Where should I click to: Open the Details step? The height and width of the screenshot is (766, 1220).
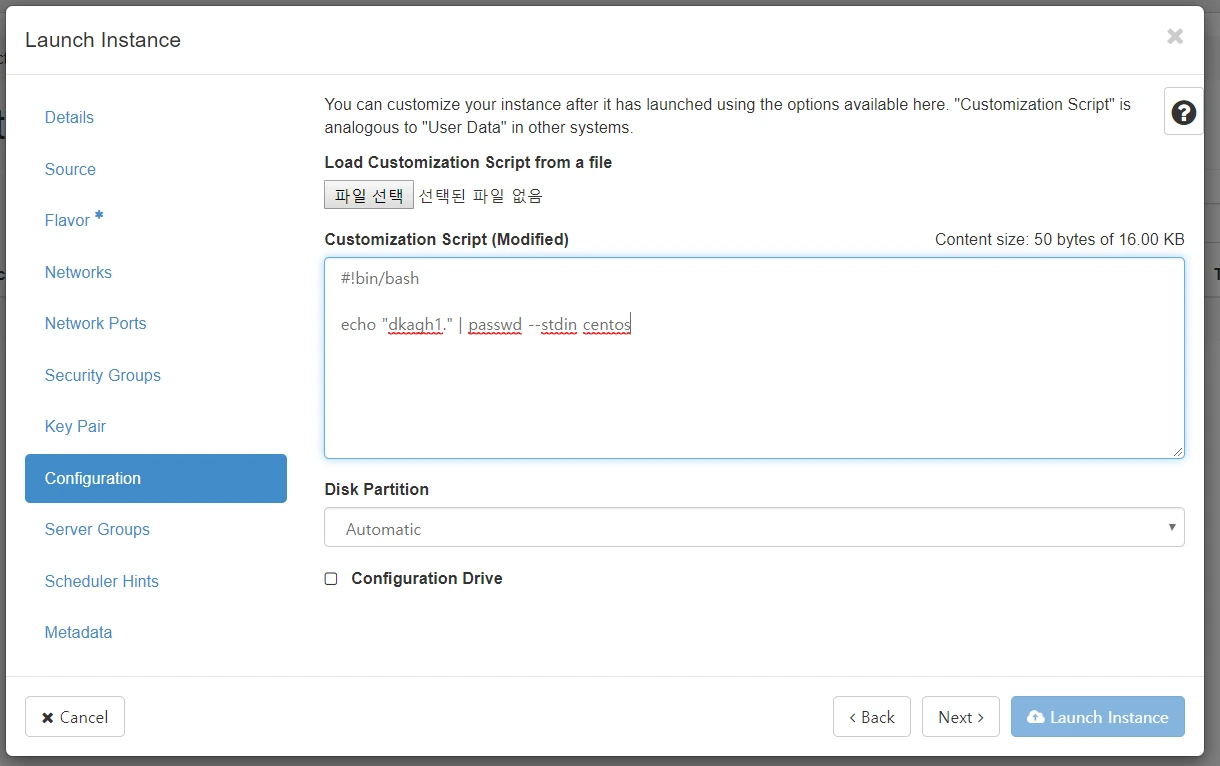pyautogui.click(x=69, y=117)
